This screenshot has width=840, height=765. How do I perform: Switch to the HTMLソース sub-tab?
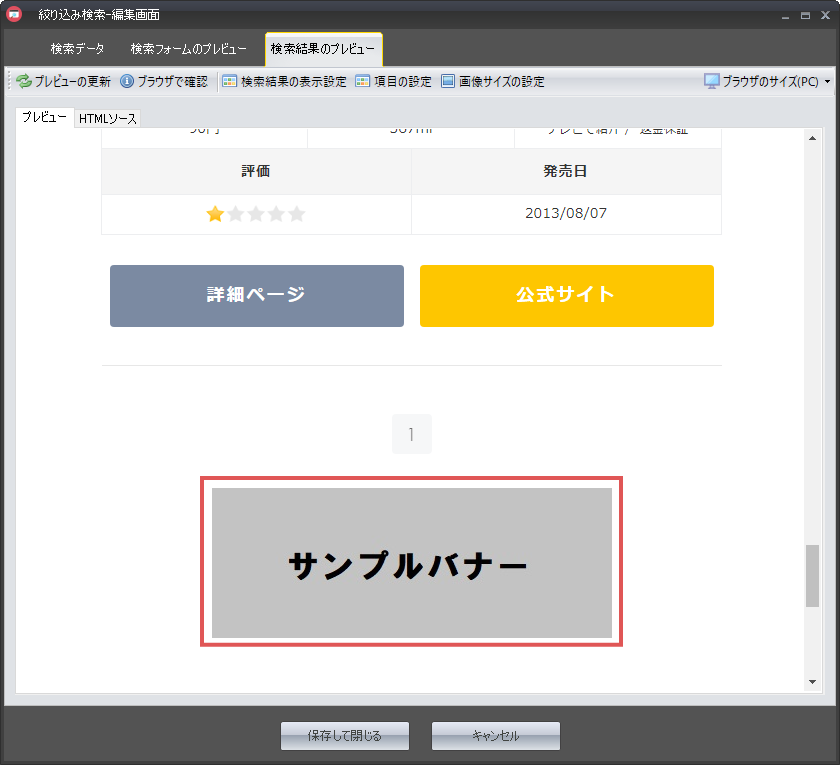click(108, 119)
